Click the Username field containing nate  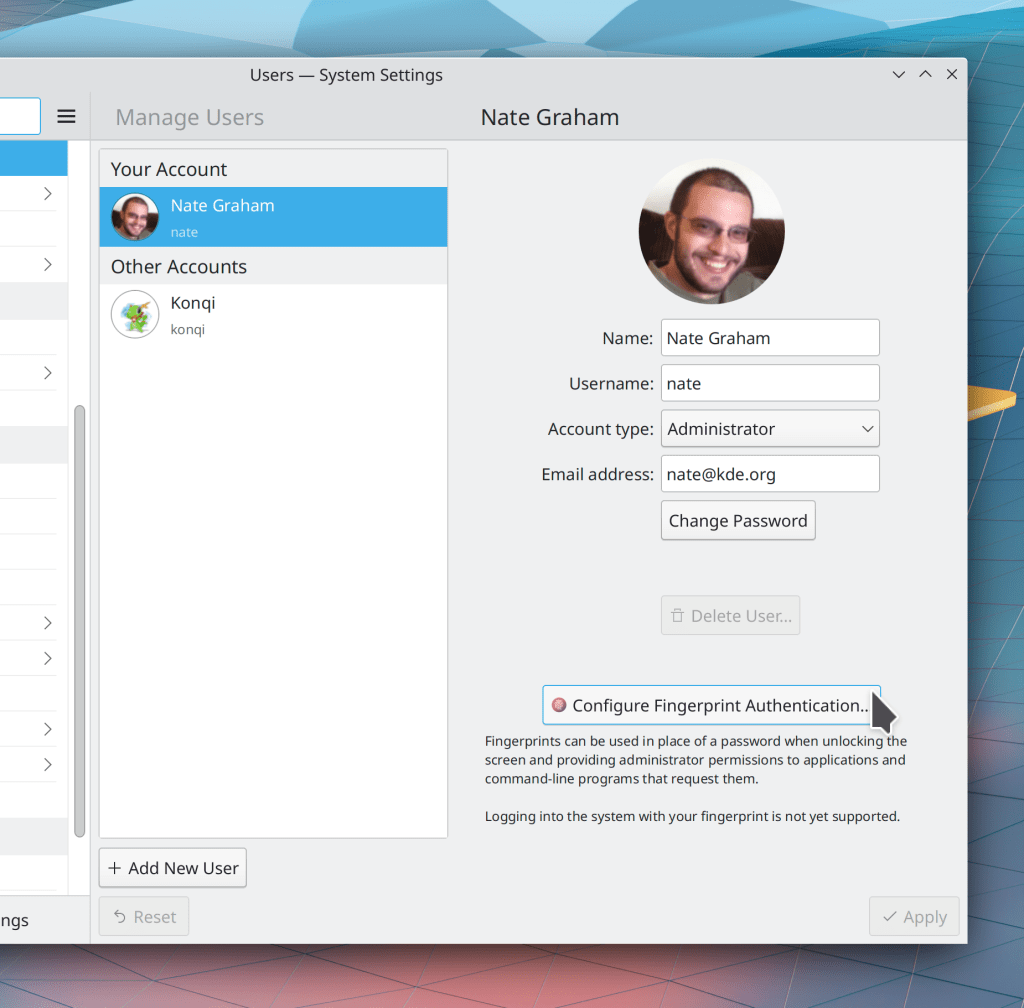(769, 383)
